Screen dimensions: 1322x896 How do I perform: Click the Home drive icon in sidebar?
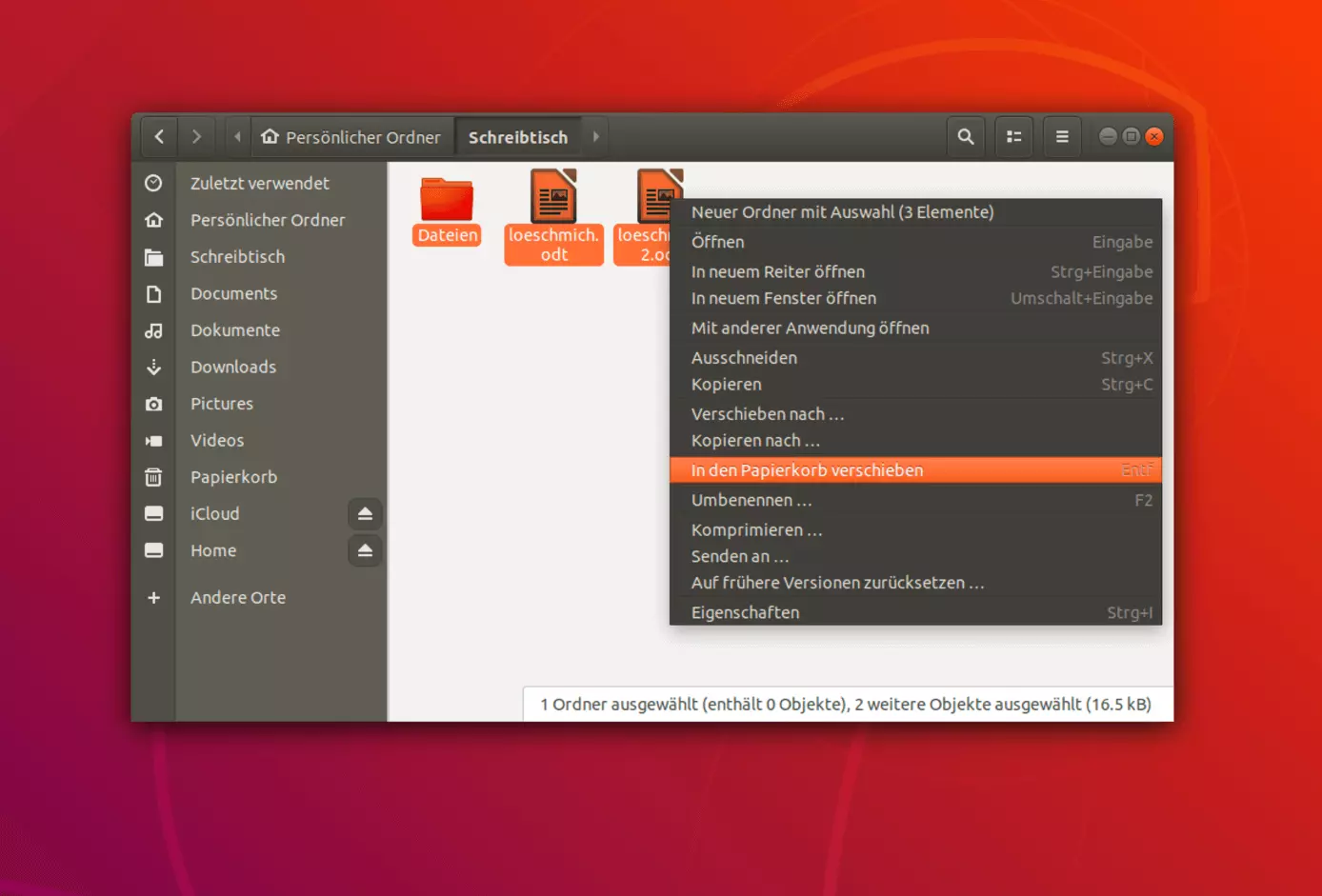153,550
